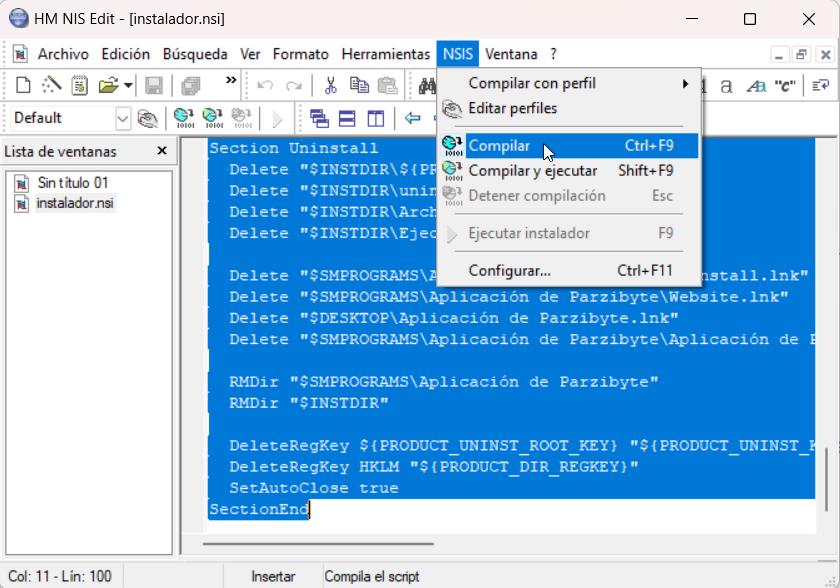
Task: Select Compilar y ejecutar menu entry
Action: 569,171
